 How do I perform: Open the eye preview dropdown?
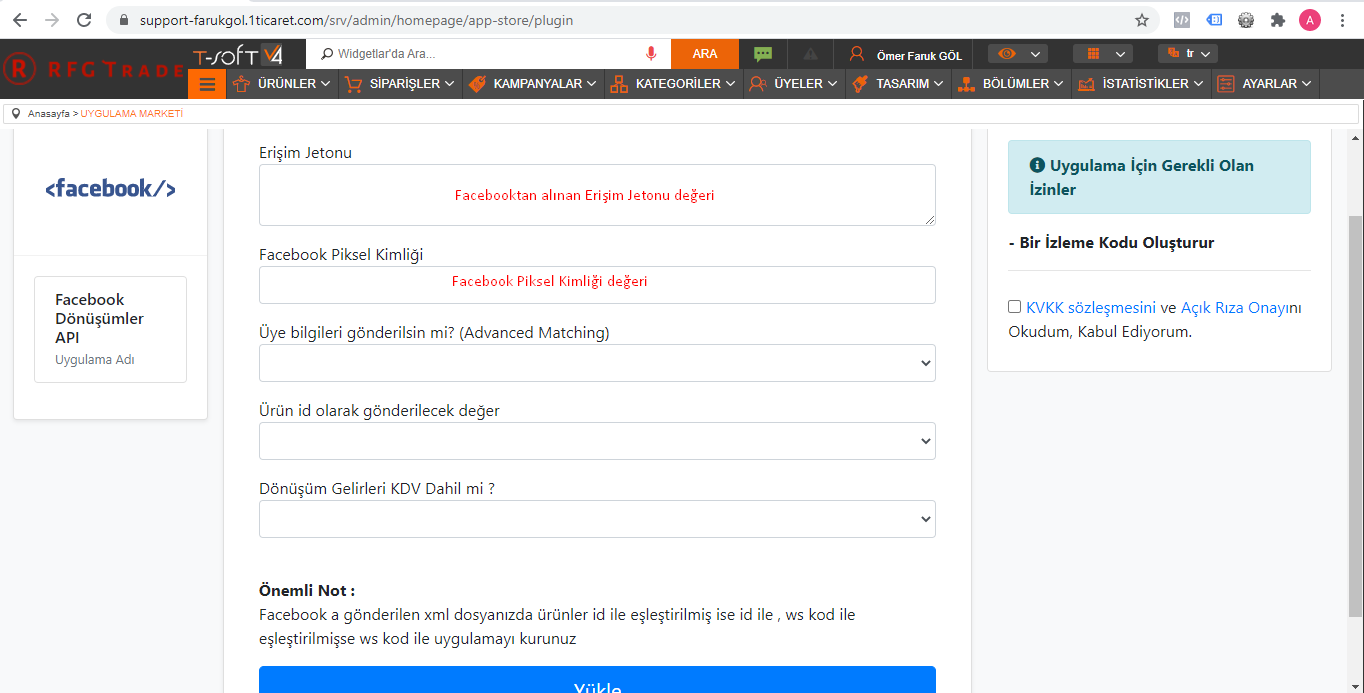(1017, 54)
